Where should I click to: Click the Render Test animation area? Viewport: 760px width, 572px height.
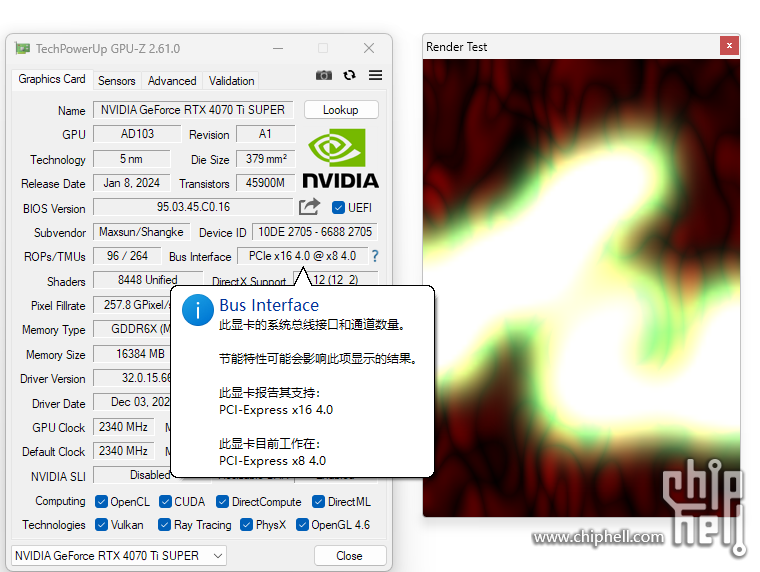click(581, 288)
